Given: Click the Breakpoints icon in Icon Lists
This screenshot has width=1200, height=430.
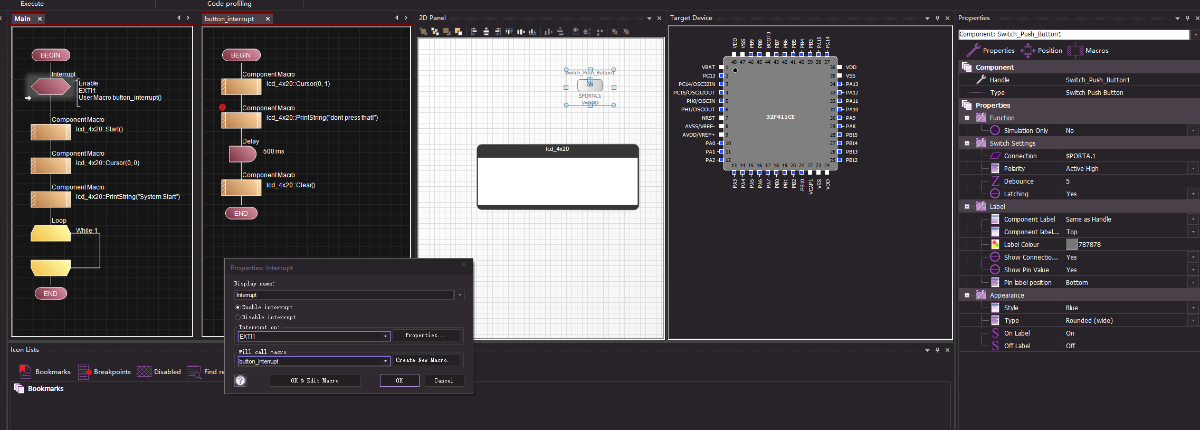Looking at the screenshot, I should 85,371.
